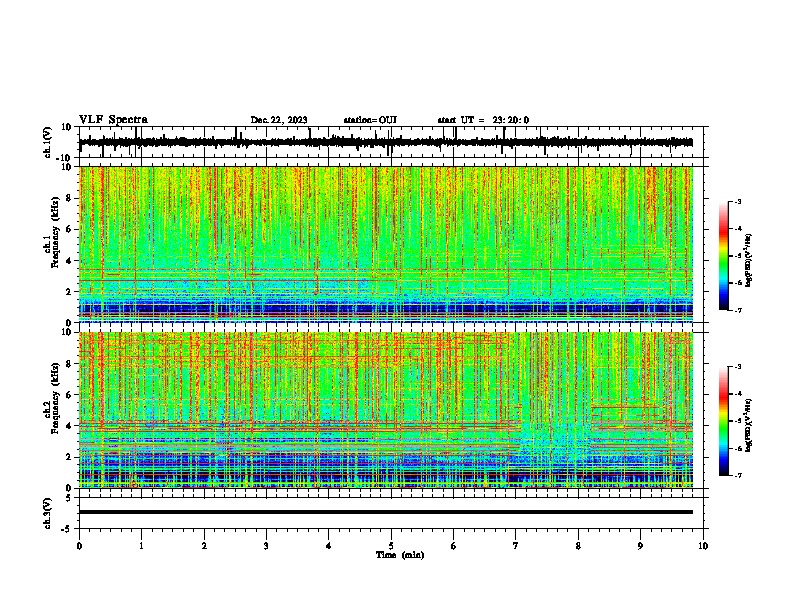Image resolution: width=792 pixels, height=612 pixels.
Task: Click the "station=OUJ" header label
Action: point(370,120)
